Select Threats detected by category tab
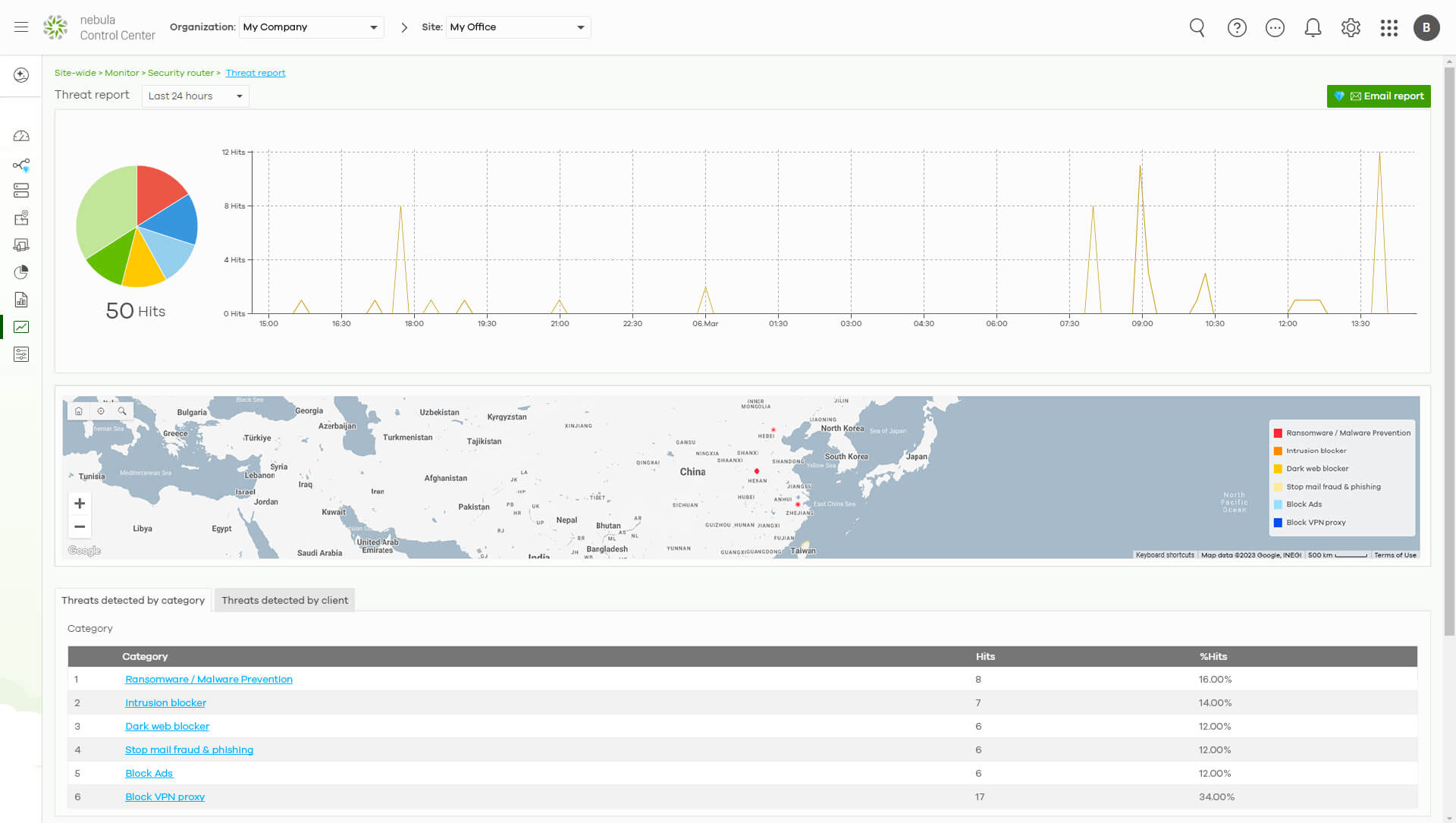Image resolution: width=1456 pixels, height=823 pixels. (x=133, y=600)
